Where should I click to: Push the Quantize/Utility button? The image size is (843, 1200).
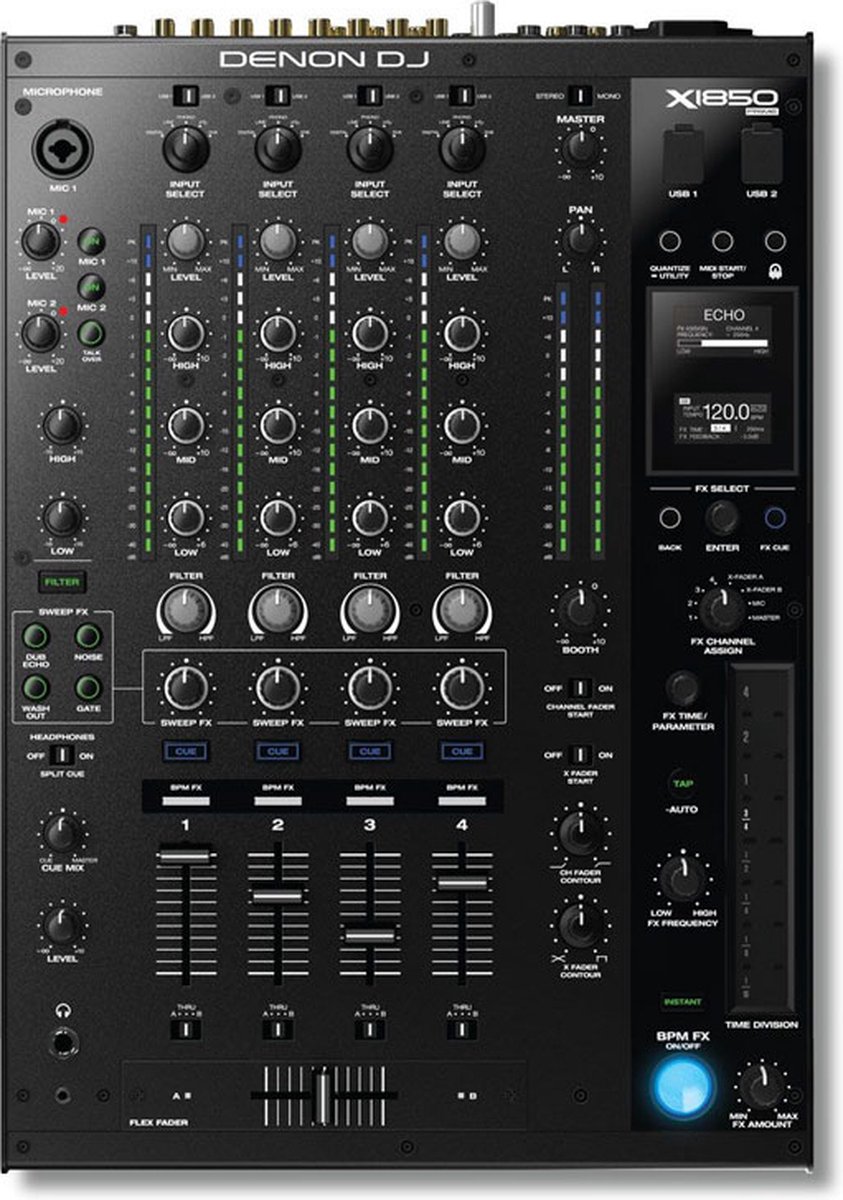point(670,241)
